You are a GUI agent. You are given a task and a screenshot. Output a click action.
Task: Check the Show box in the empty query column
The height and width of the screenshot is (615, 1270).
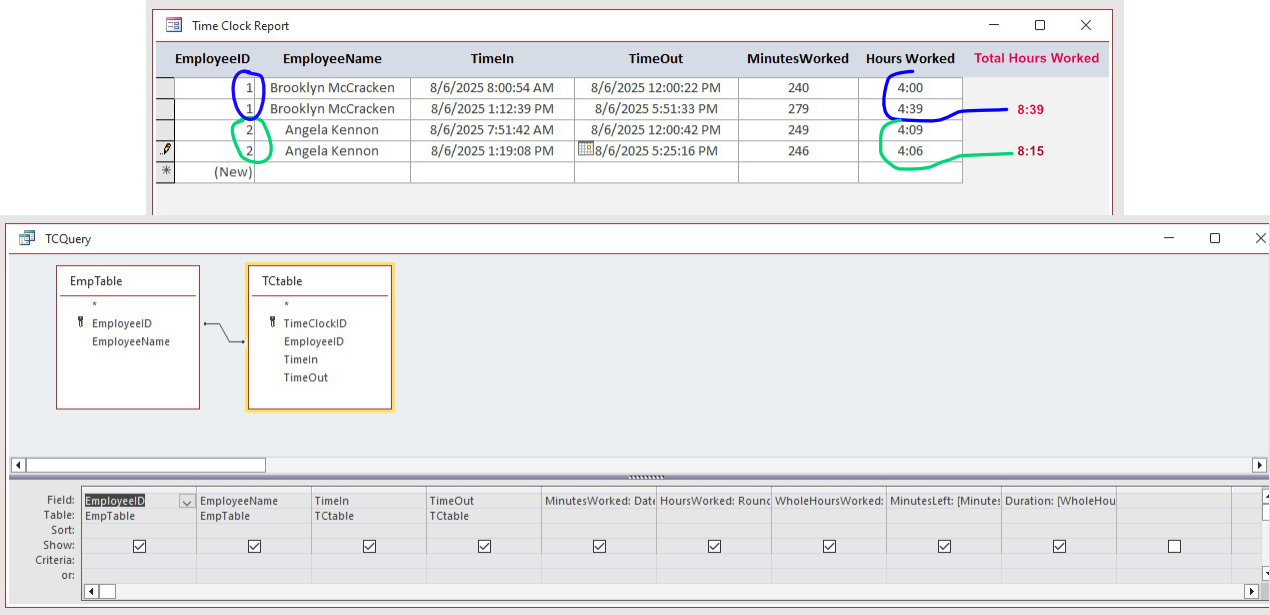point(1174,546)
